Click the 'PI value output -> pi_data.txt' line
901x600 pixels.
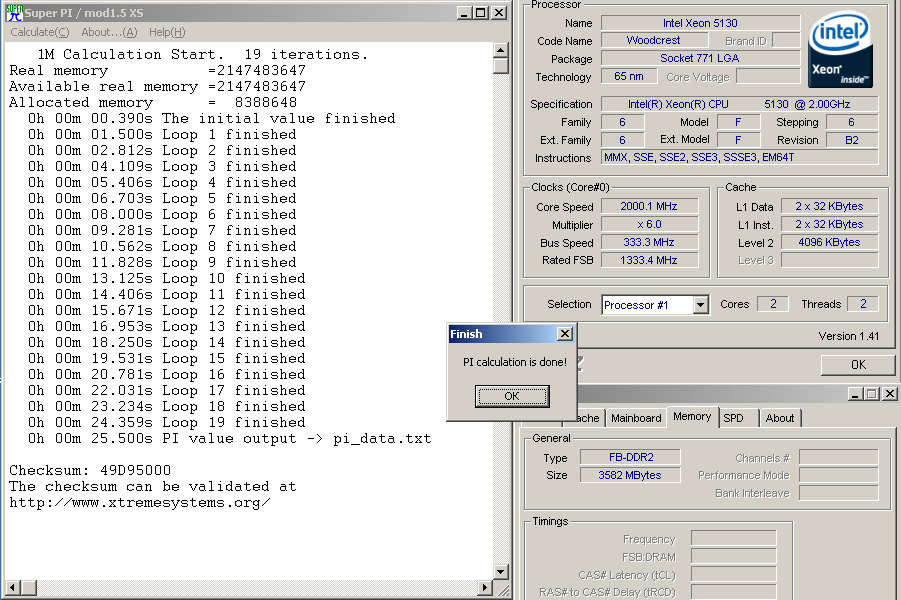pyautogui.click(x=230, y=439)
